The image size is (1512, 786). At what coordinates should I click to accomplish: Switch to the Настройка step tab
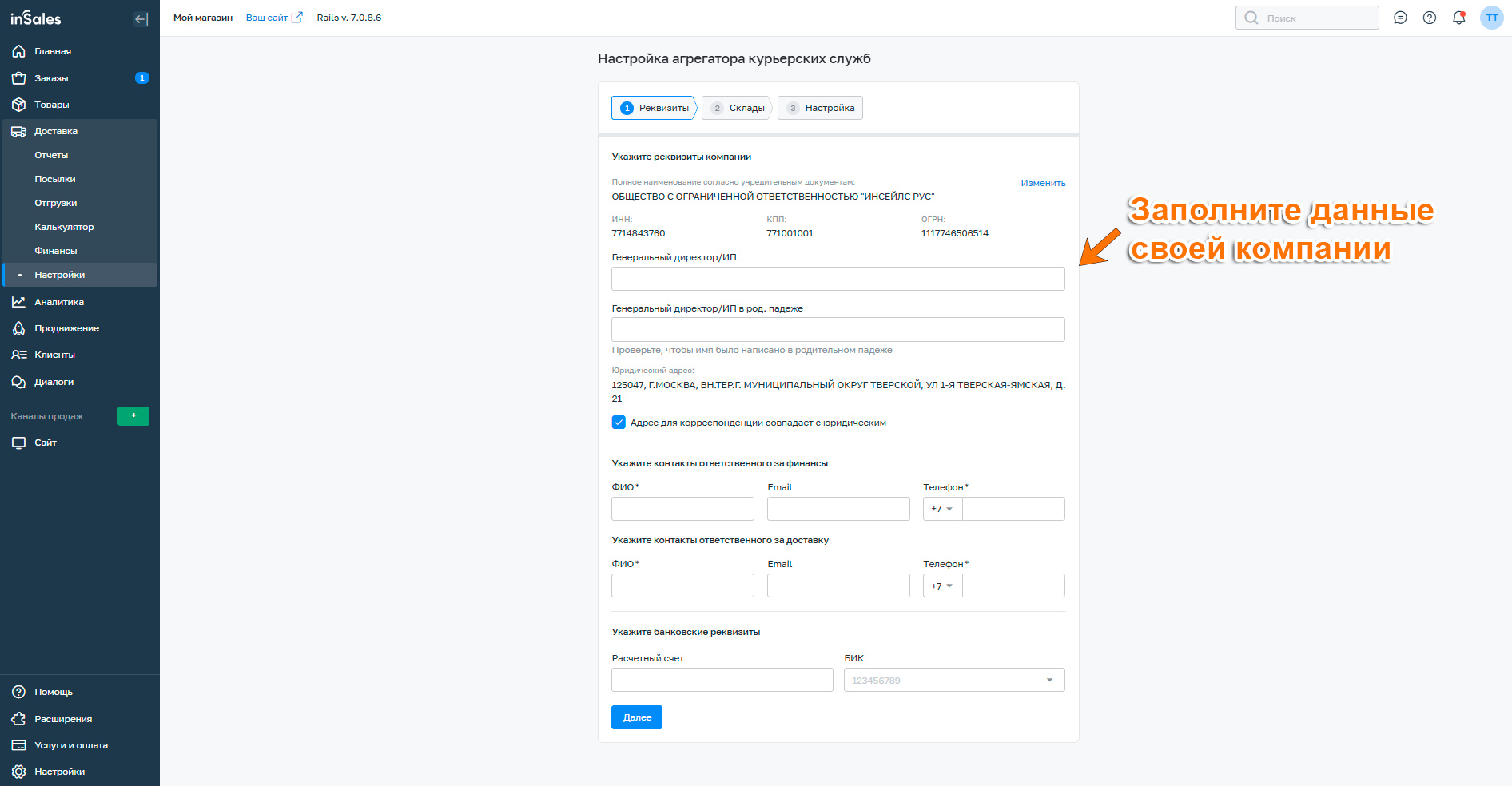pyautogui.click(x=821, y=108)
